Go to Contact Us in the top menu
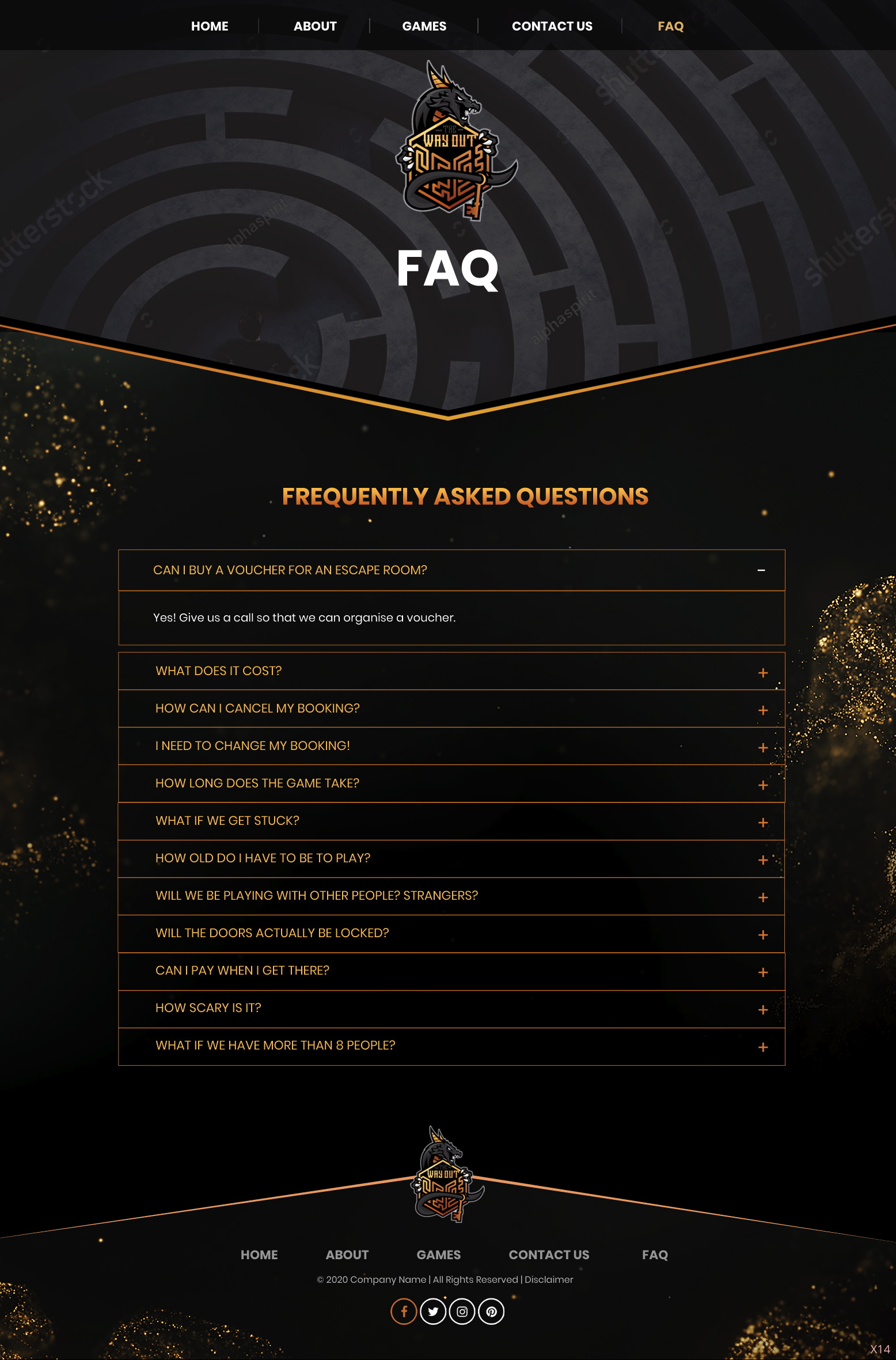 [x=552, y=26]
